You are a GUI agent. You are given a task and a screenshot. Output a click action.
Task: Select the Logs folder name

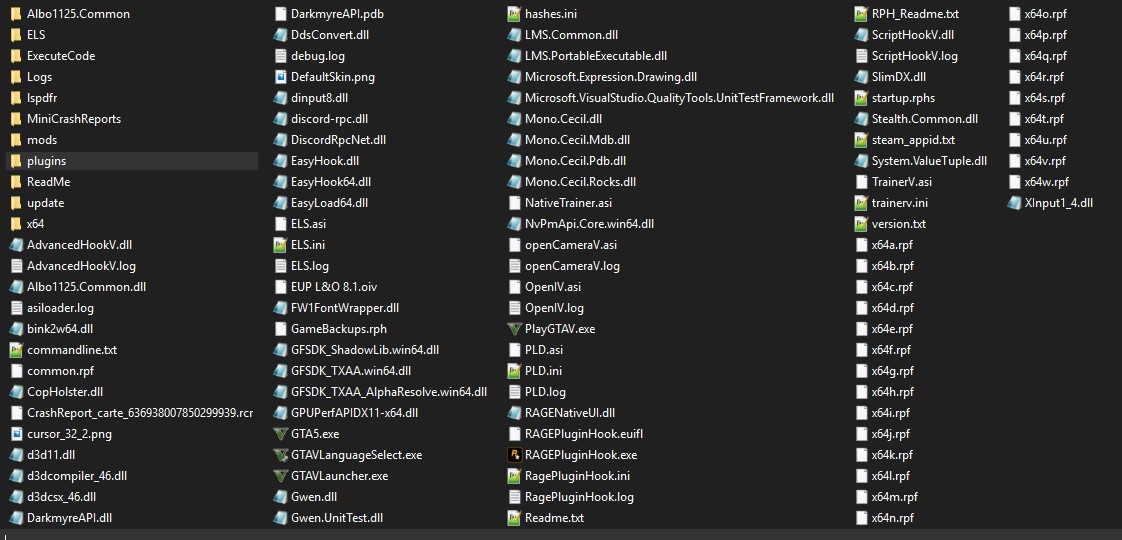pyautogui.click(x=39, y=77)
